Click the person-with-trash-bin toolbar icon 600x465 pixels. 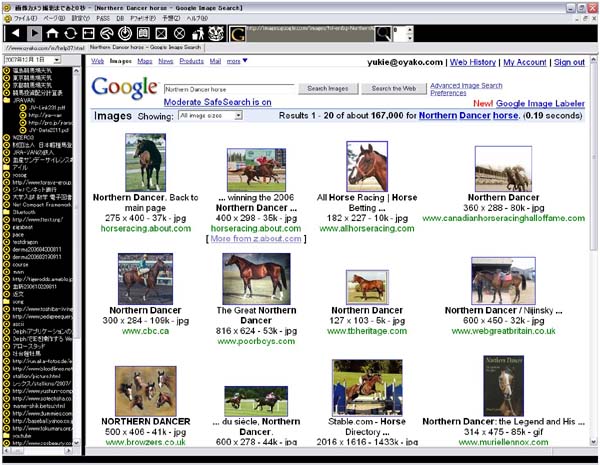tap(198, 33)
